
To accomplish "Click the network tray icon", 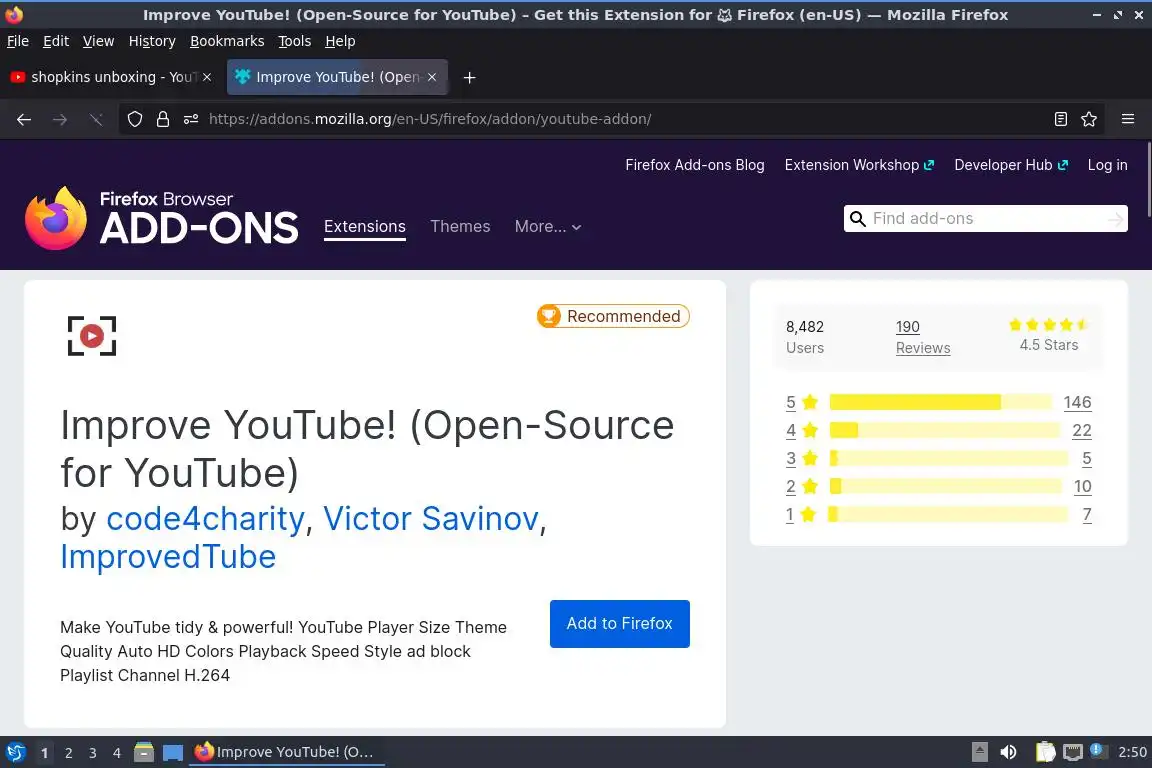I will 1073,752.
